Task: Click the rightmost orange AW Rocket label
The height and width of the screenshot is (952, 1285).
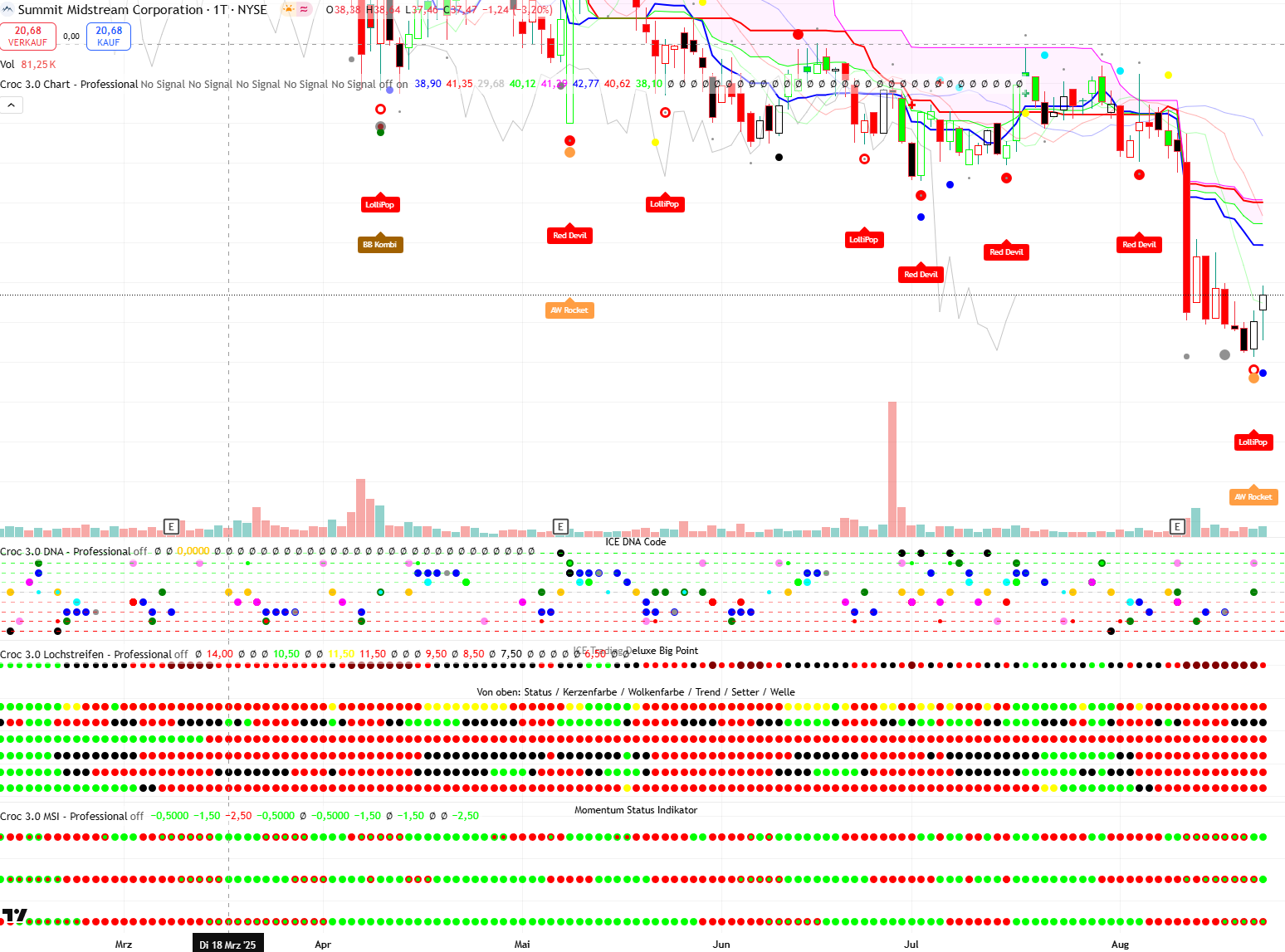Action: pyautogui.click(x=1253, y=497)
